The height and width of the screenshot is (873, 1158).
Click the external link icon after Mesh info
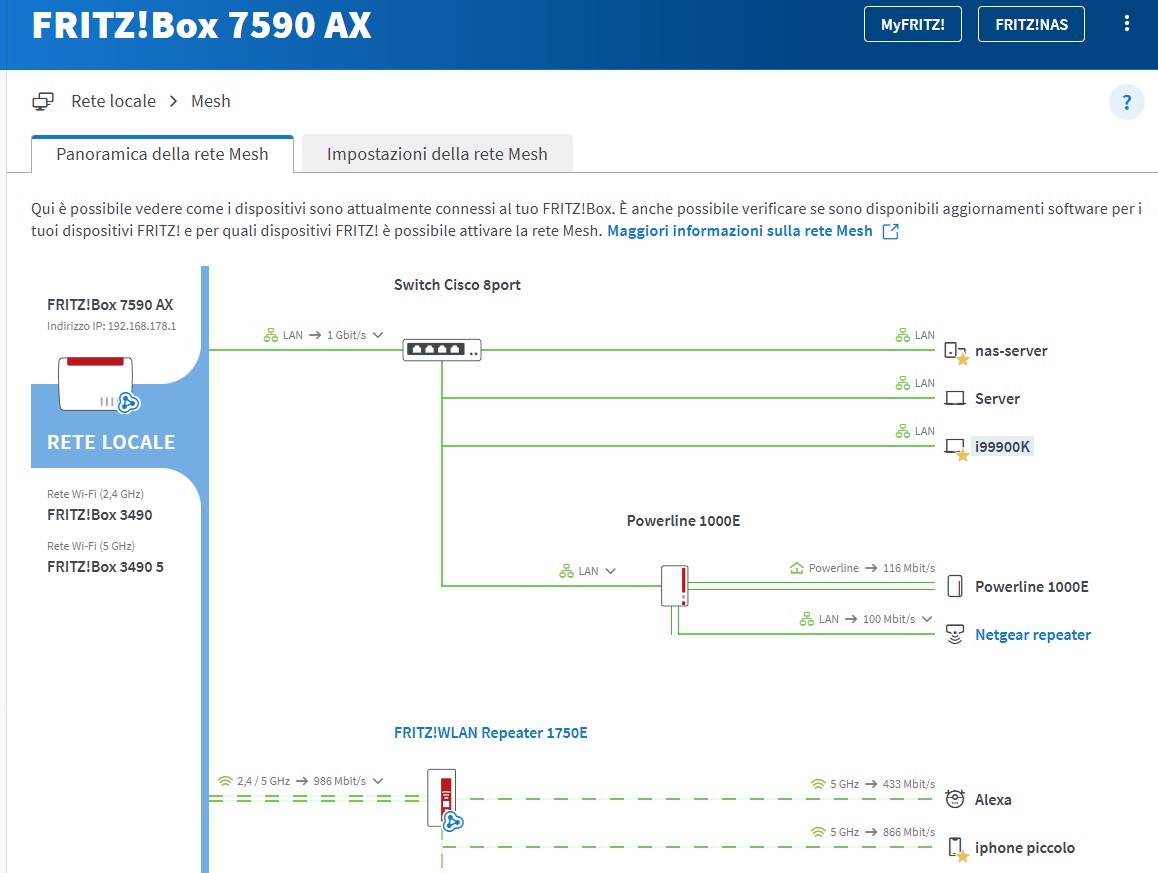891,231
